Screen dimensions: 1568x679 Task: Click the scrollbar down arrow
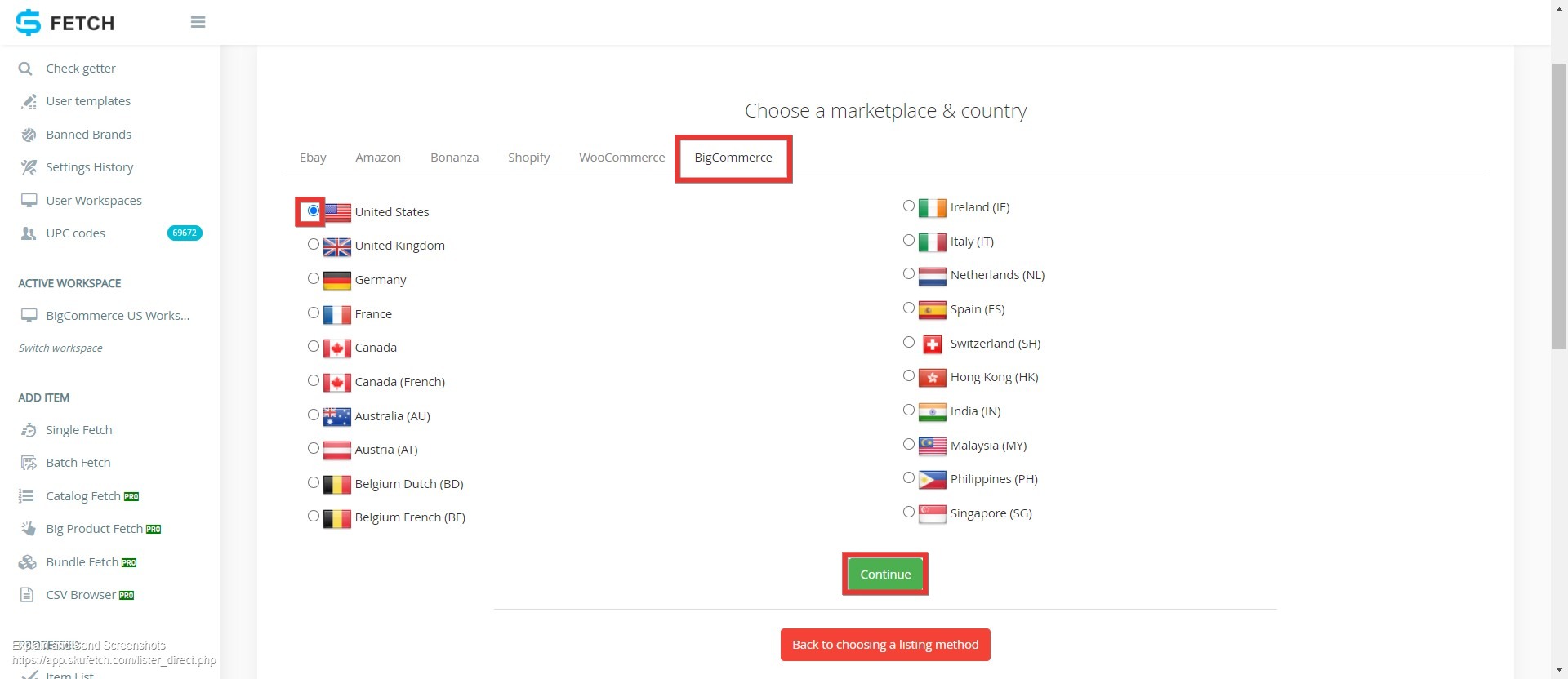pos(1559,671)
